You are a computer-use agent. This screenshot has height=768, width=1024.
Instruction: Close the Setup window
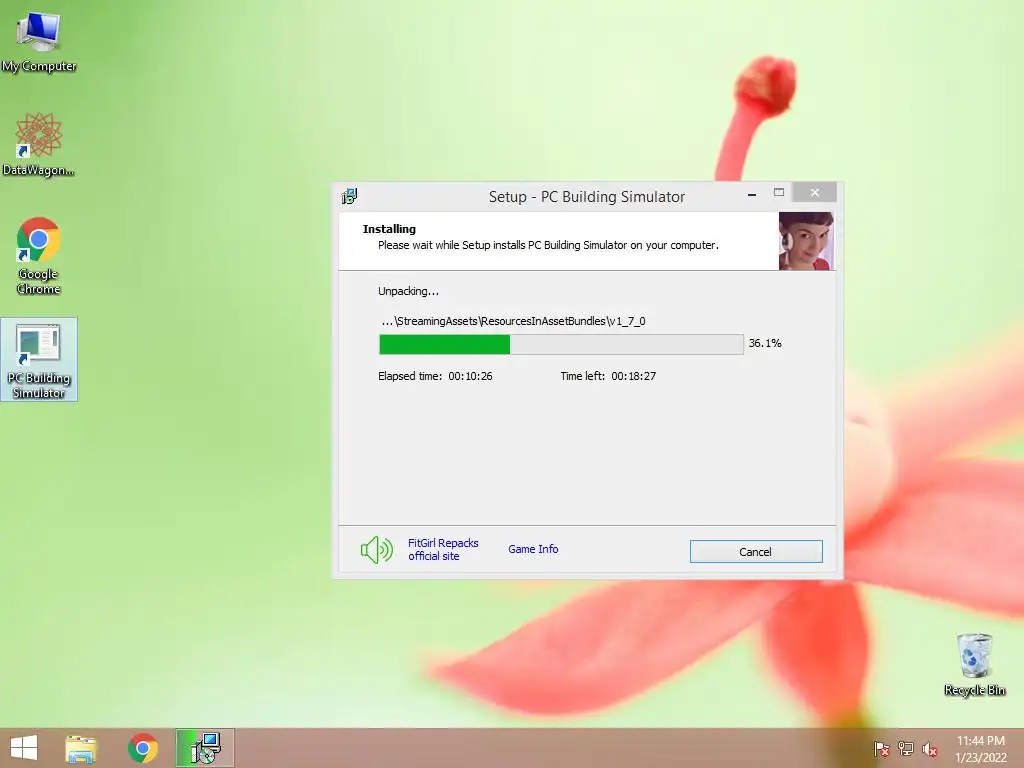814,193
